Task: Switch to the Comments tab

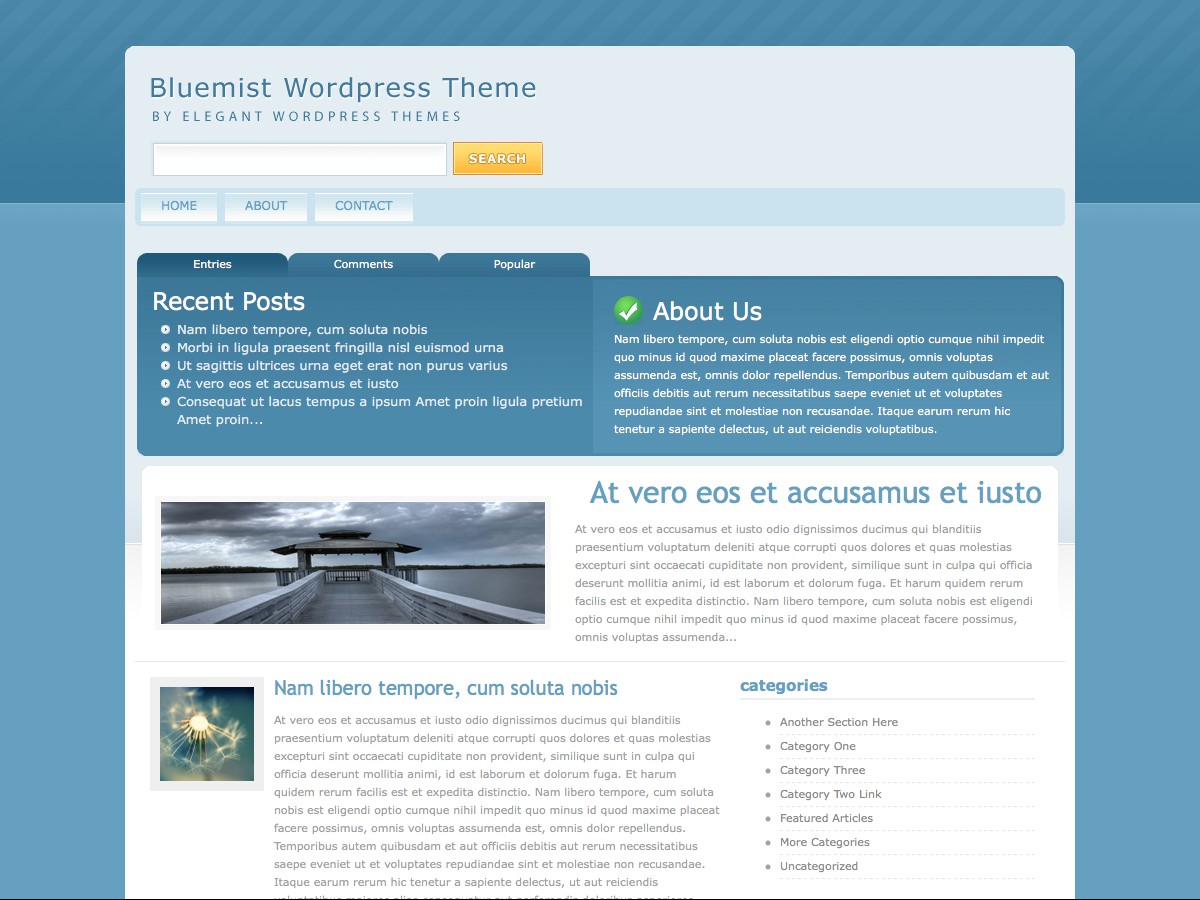Action: (363, 264)
